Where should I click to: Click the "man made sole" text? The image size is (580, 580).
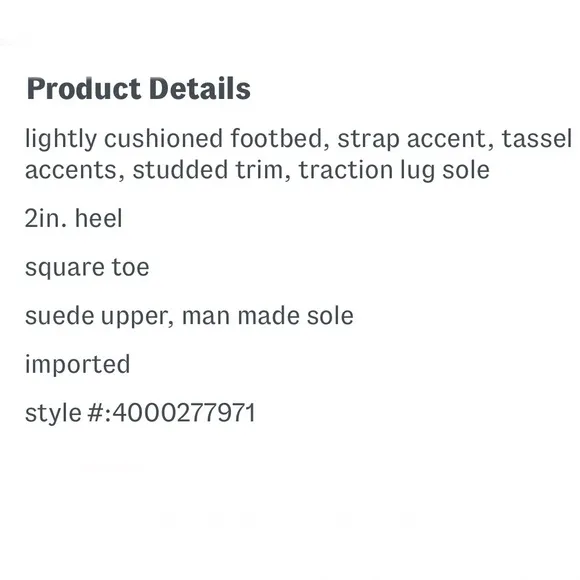[268, 316]
